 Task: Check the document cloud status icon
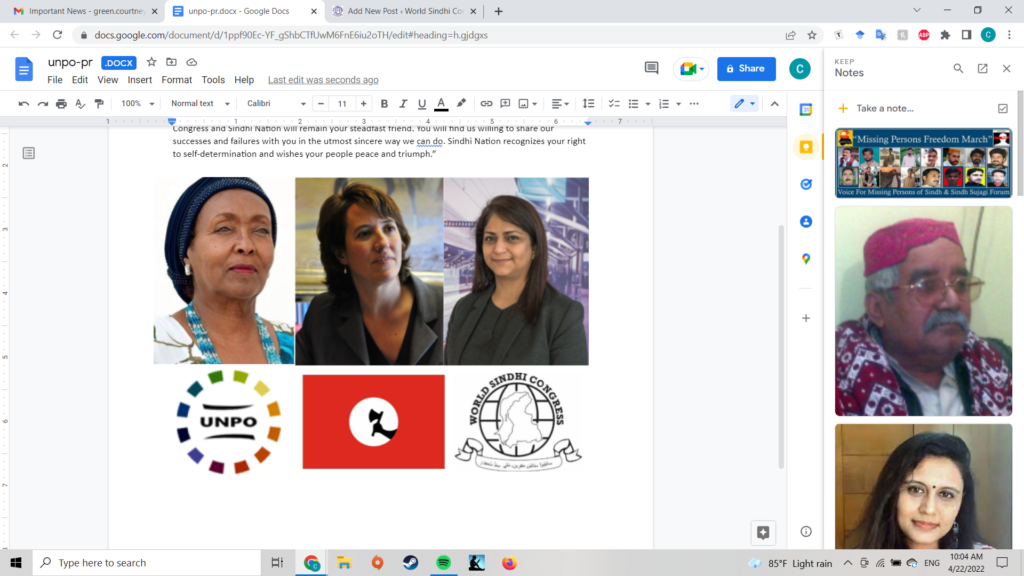pyautogui.click(x=191, y=62)
